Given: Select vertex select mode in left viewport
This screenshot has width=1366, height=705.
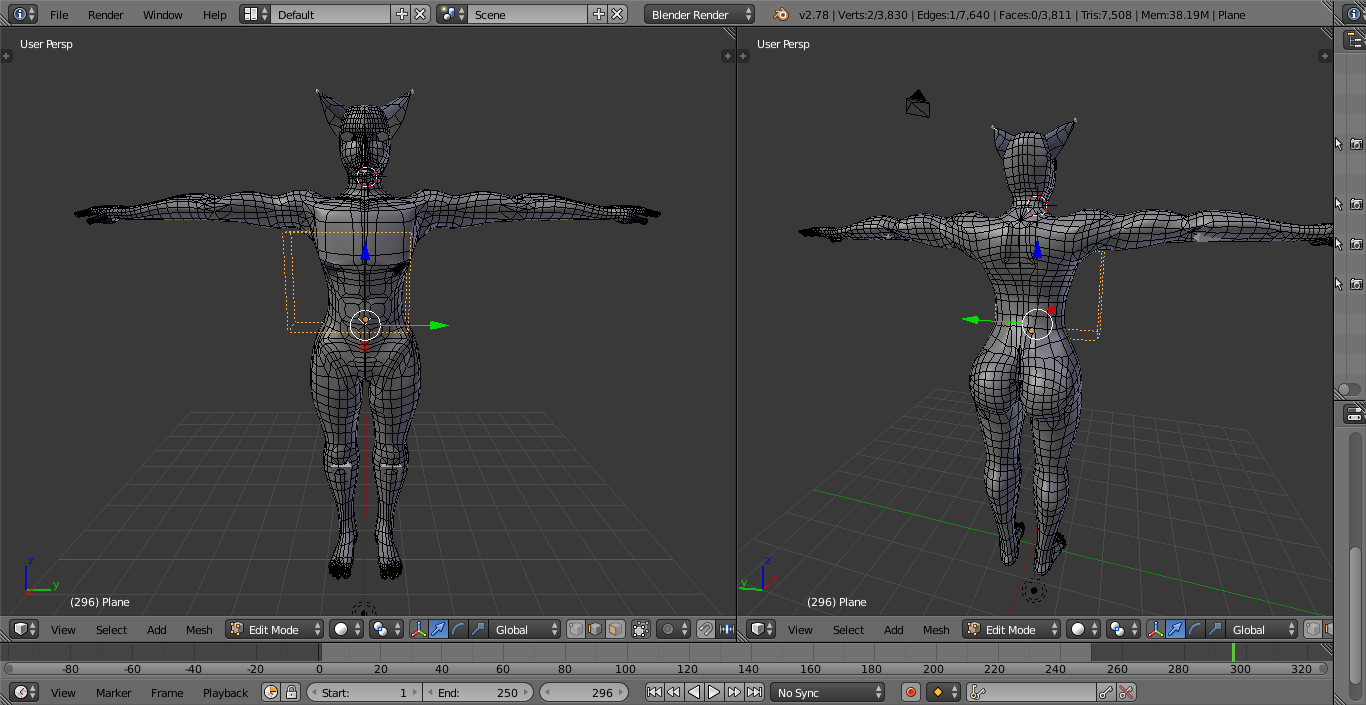Looking at the screenshot, I should [576, 629].
